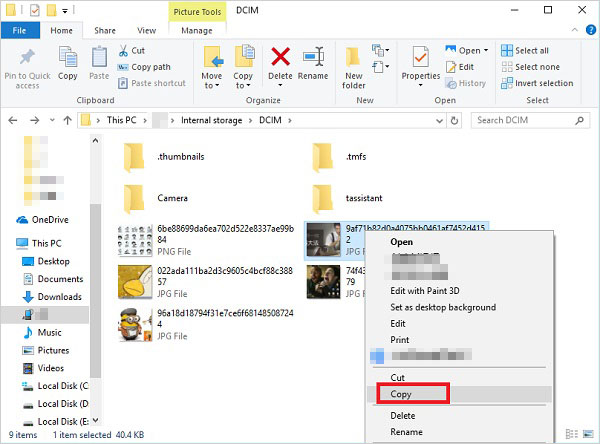The image size is (600, 444).
Task: Expand address bar history dropdown
Action: 439,121
